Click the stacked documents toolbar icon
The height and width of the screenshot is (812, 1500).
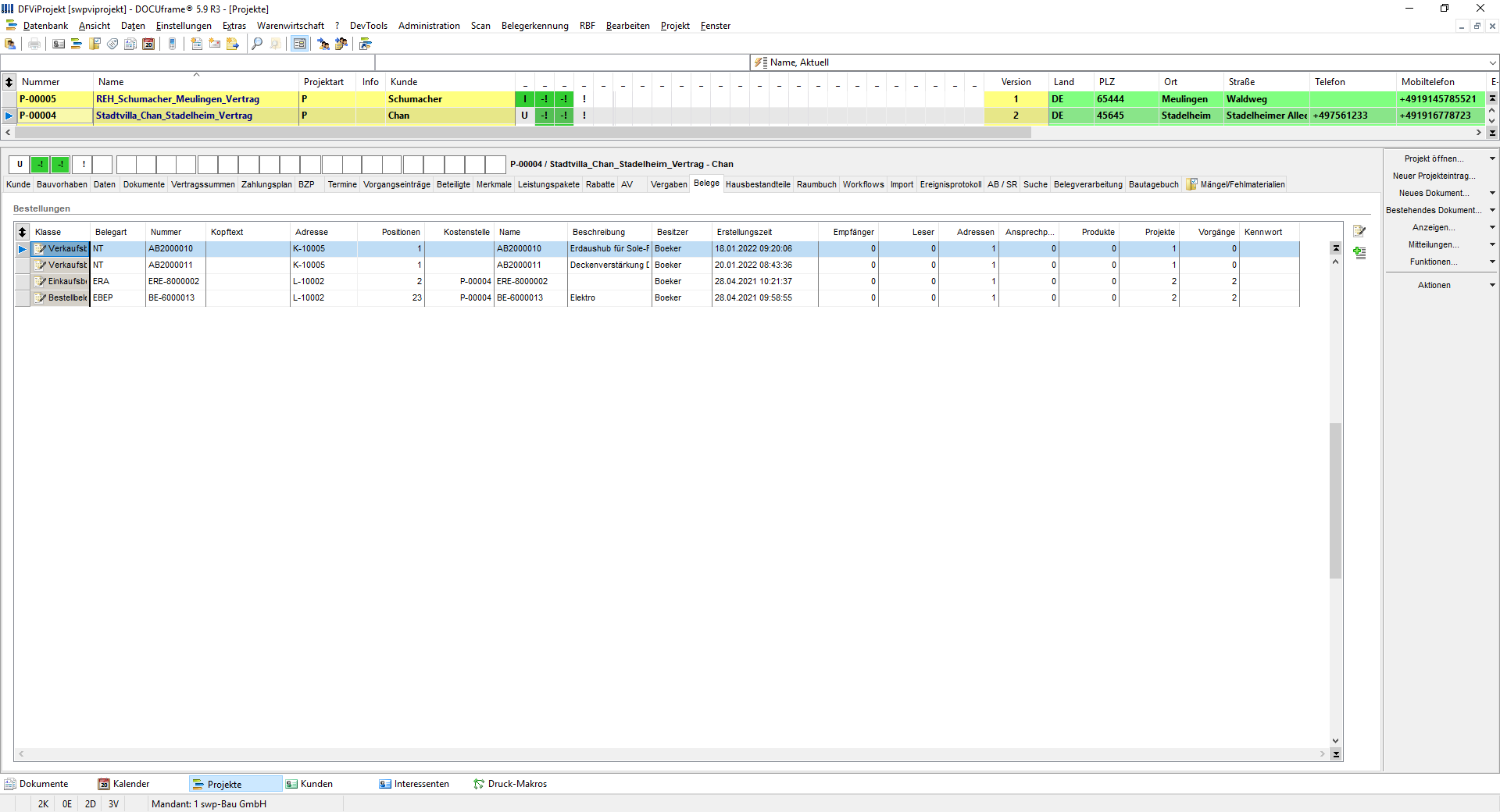(130, 44)
